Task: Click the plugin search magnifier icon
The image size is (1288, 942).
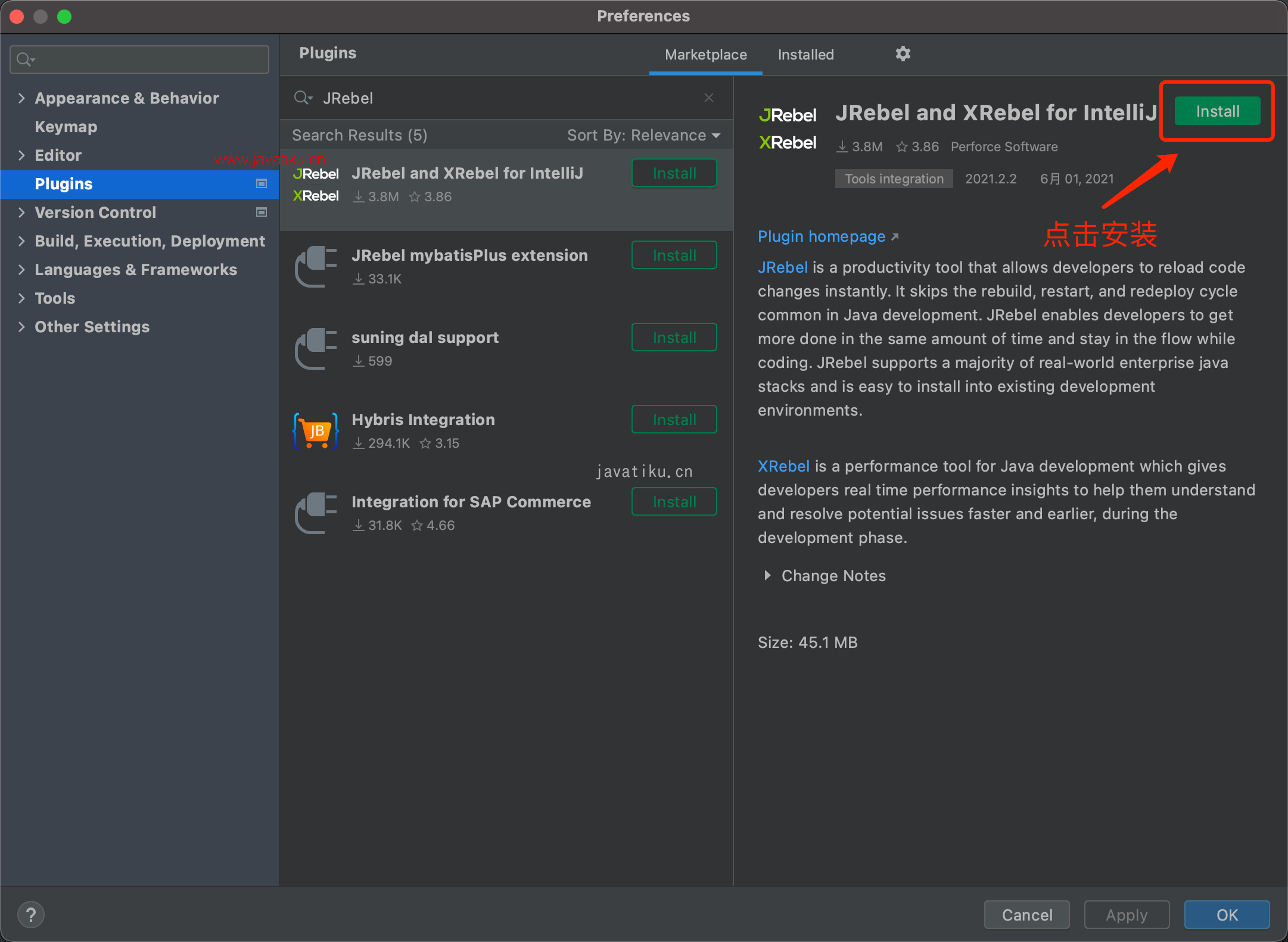Action: (x=302, y=98)
